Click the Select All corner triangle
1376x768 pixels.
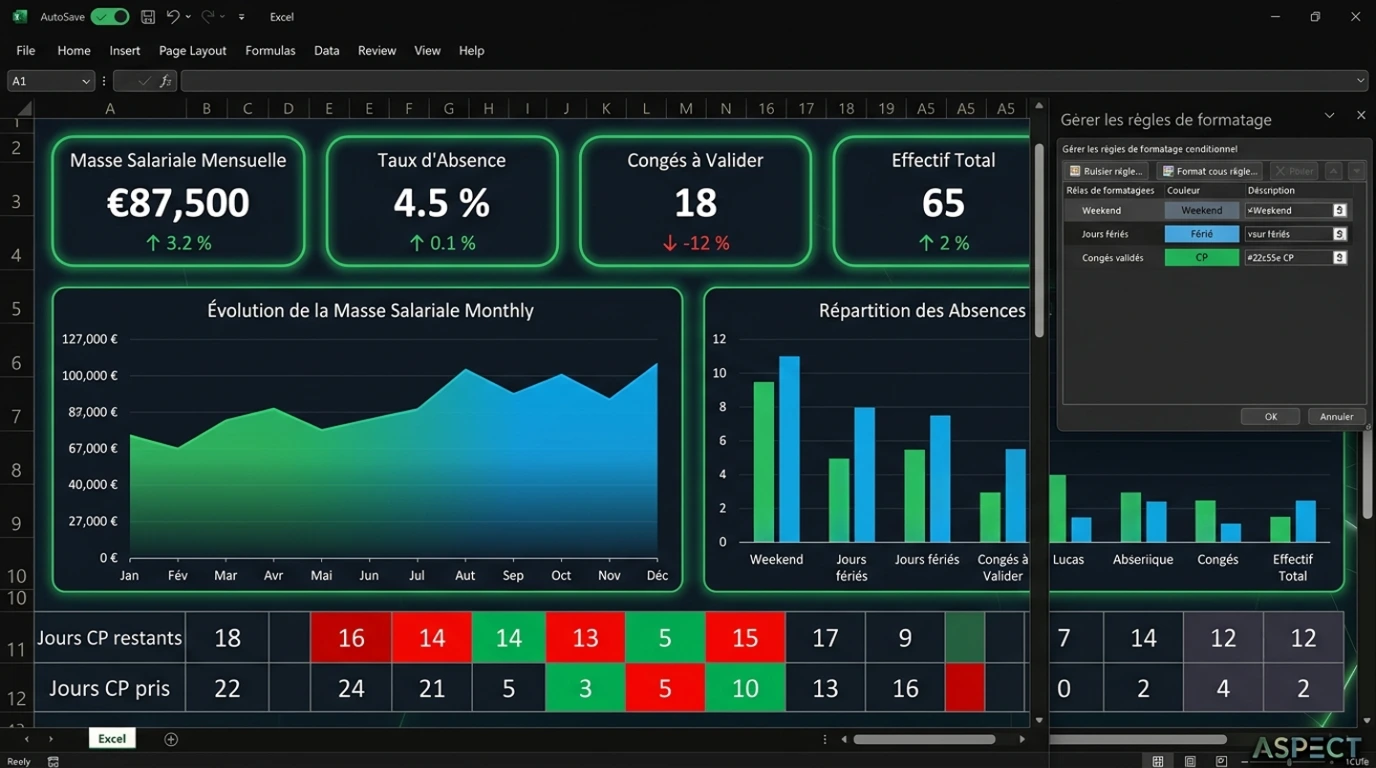24,108
